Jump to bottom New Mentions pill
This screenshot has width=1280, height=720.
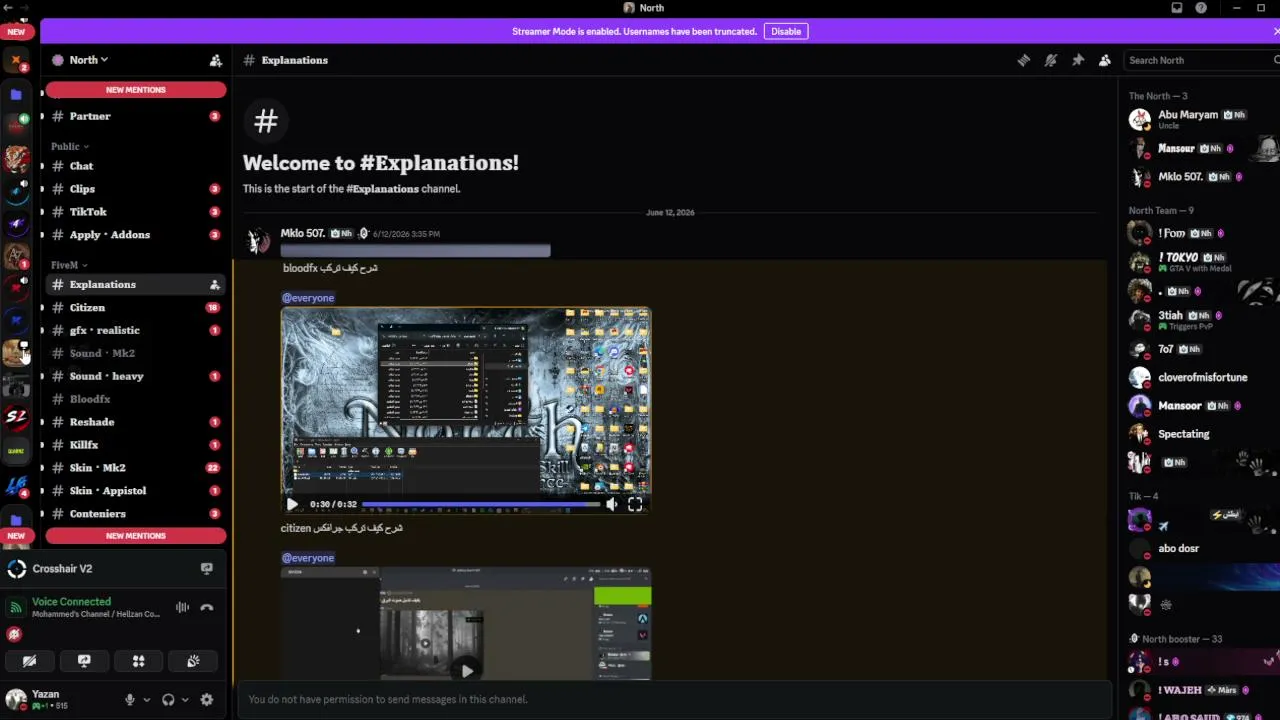pyautogui.click(x=136, y=536)
